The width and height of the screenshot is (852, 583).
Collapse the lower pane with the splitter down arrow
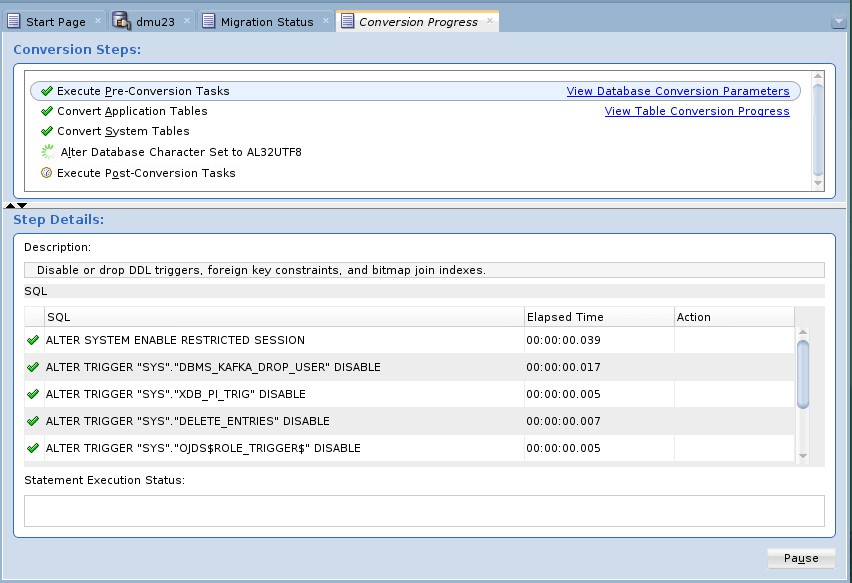point(22,205)
